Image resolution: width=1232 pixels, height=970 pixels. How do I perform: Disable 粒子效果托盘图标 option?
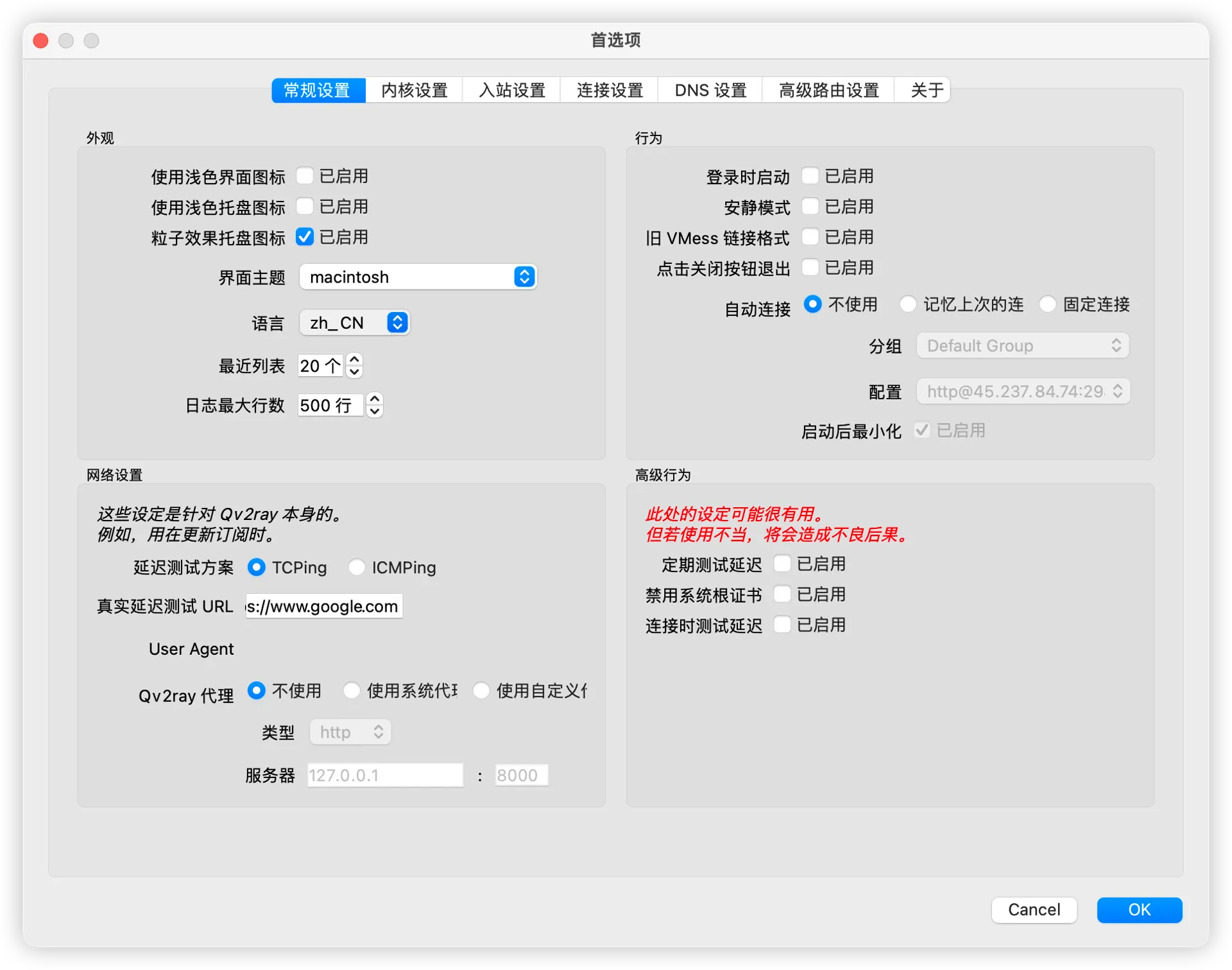coord(304,237)
